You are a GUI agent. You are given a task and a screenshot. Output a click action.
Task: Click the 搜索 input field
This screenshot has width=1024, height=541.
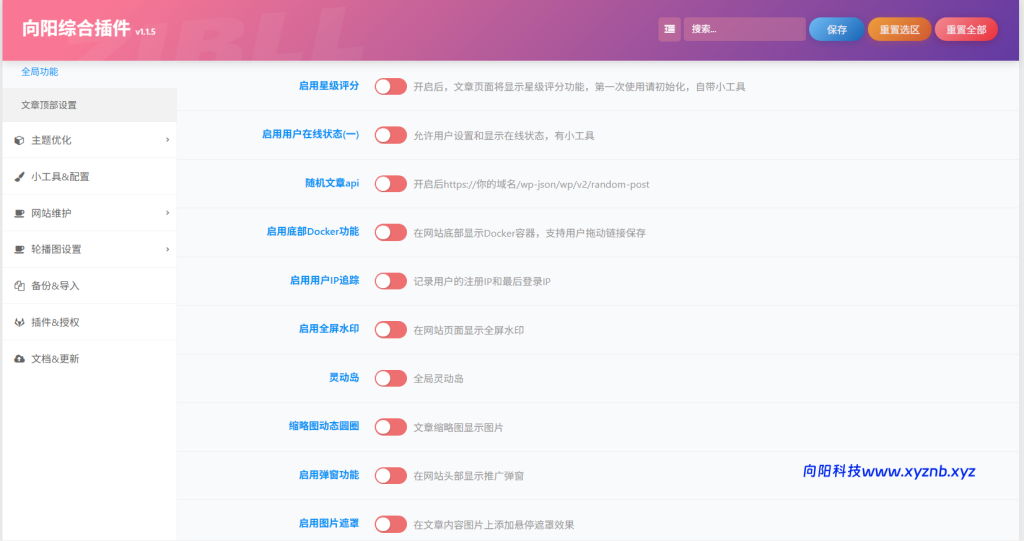click(744, 29)
